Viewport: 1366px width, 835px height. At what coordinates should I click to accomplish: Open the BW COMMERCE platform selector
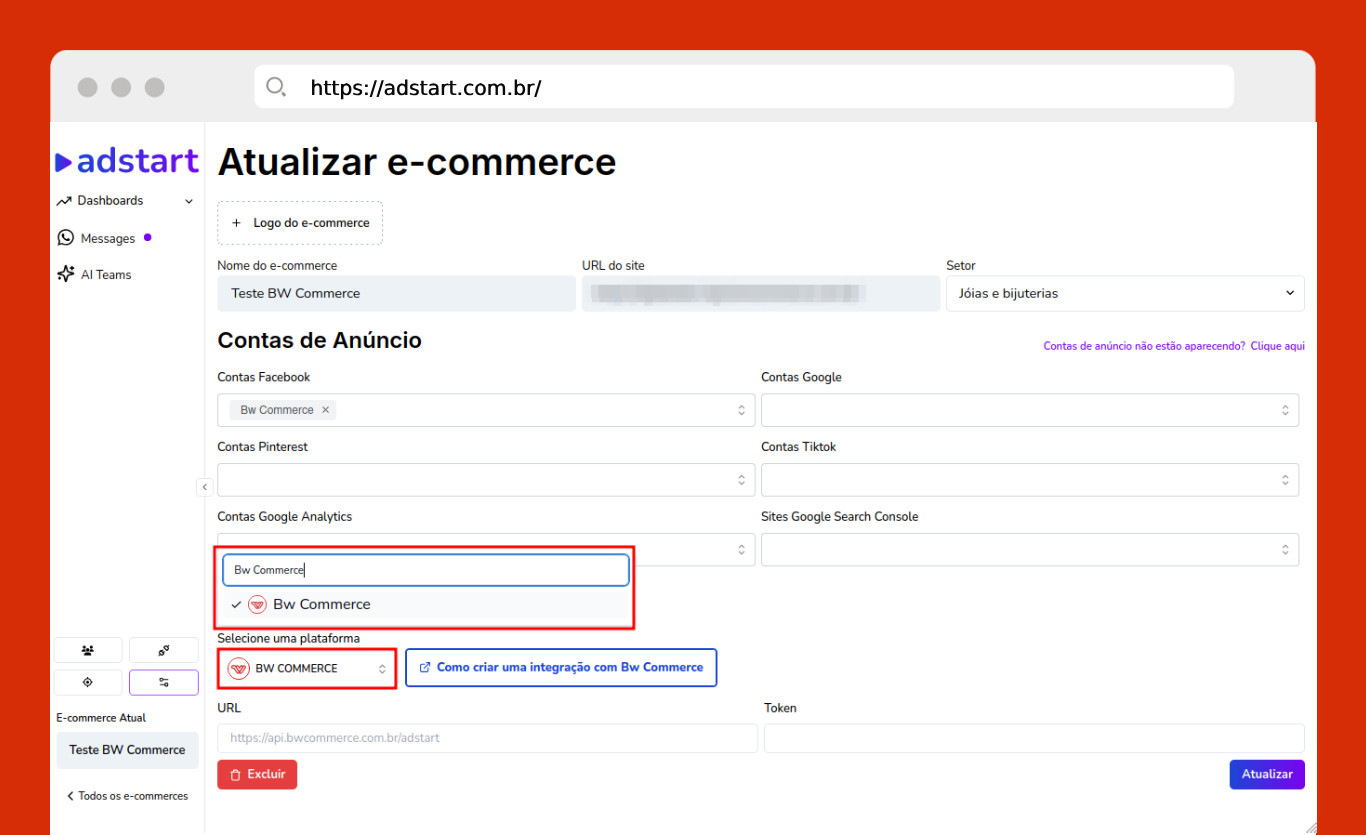(x=307, y=668)
